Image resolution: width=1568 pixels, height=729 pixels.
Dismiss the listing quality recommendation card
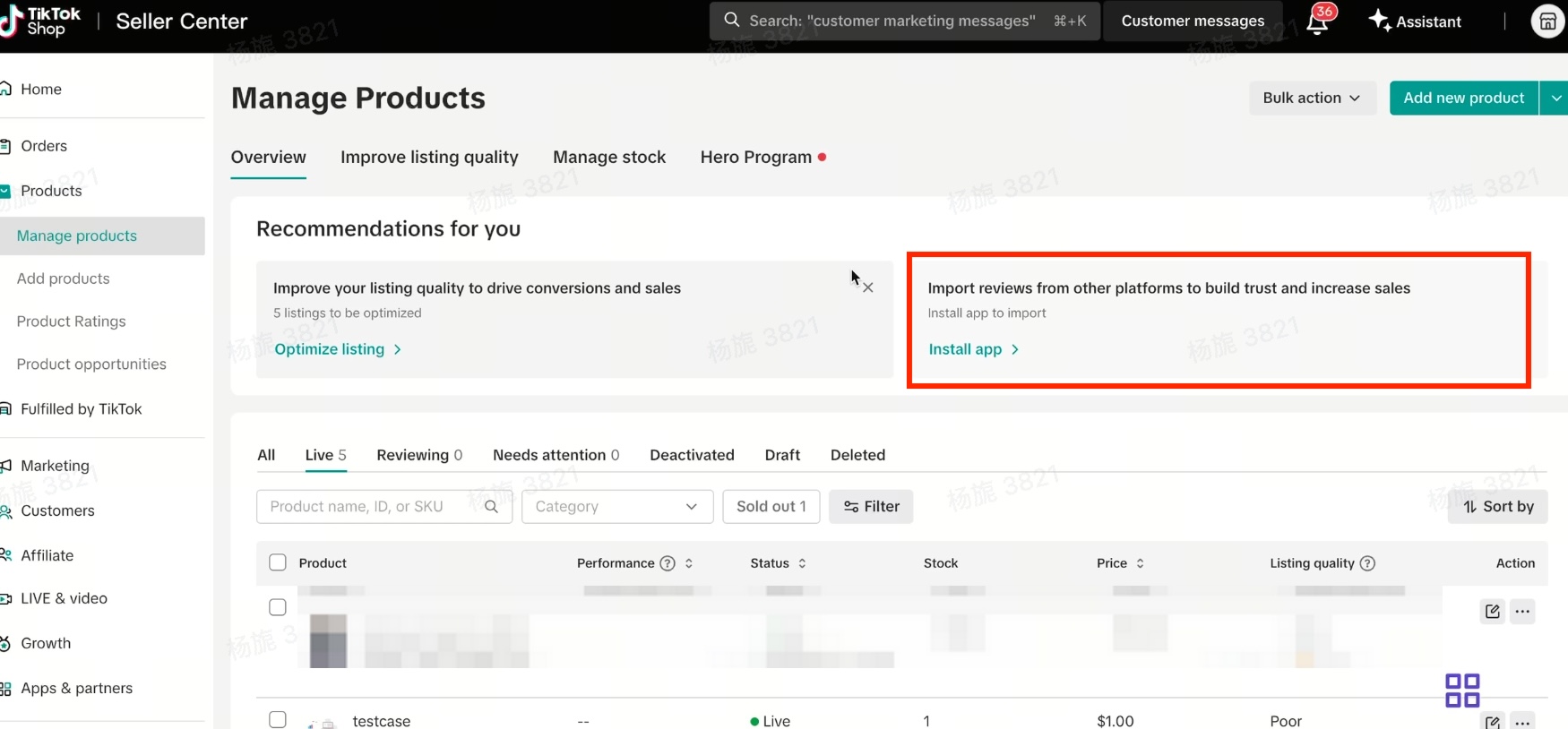point(867,287)
